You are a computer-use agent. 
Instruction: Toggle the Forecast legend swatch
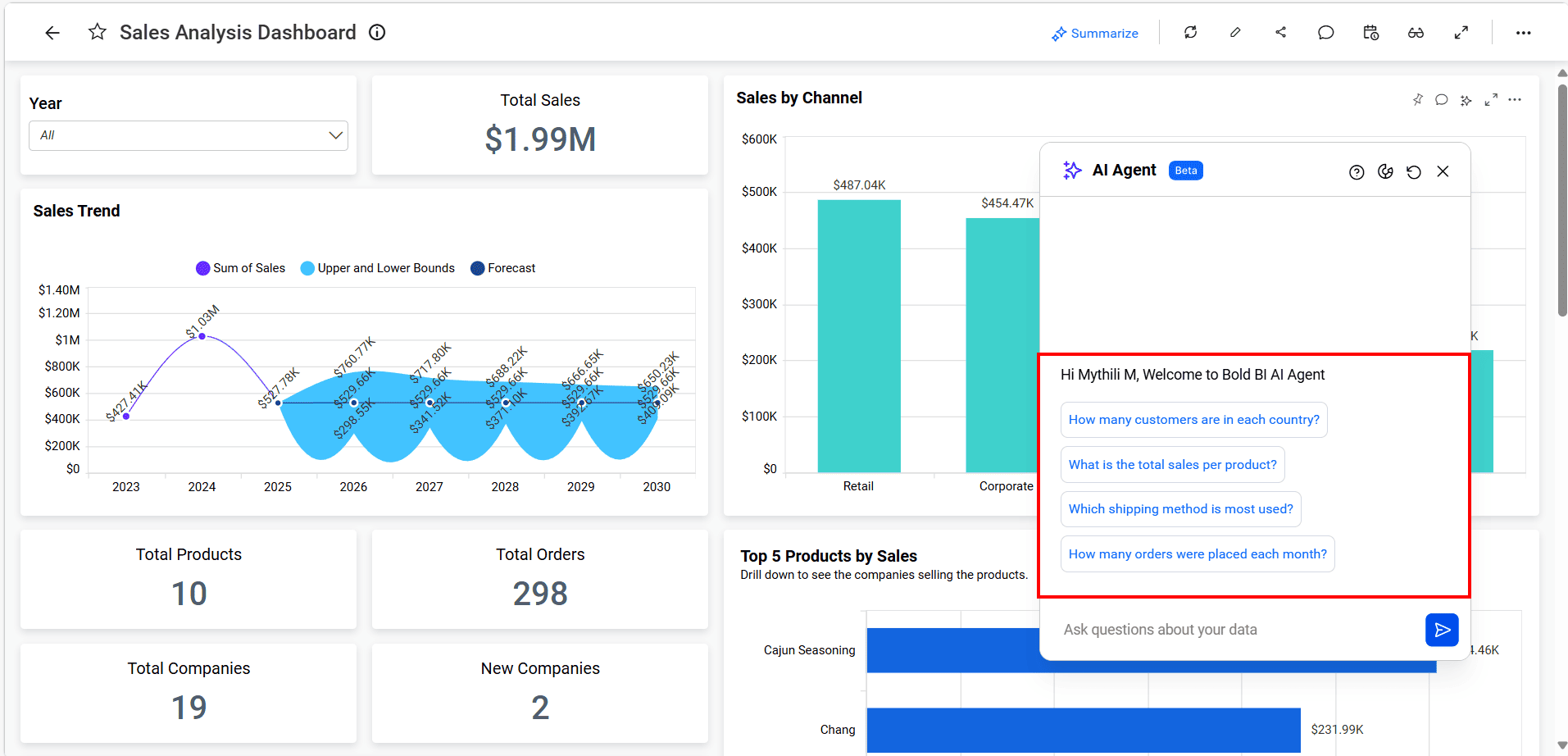[478, 269]
